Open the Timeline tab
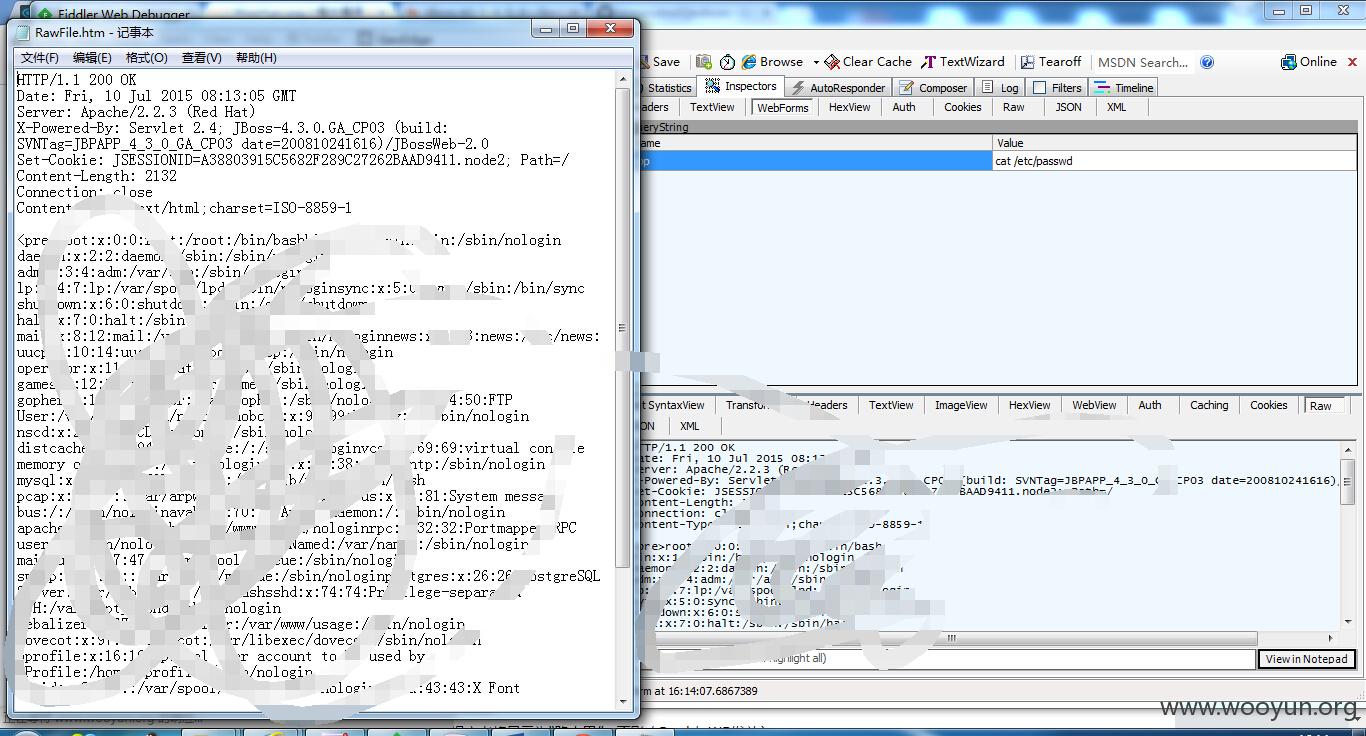Image resolution: width=1366 pixels, height=736 pixels. (1125, 88)
